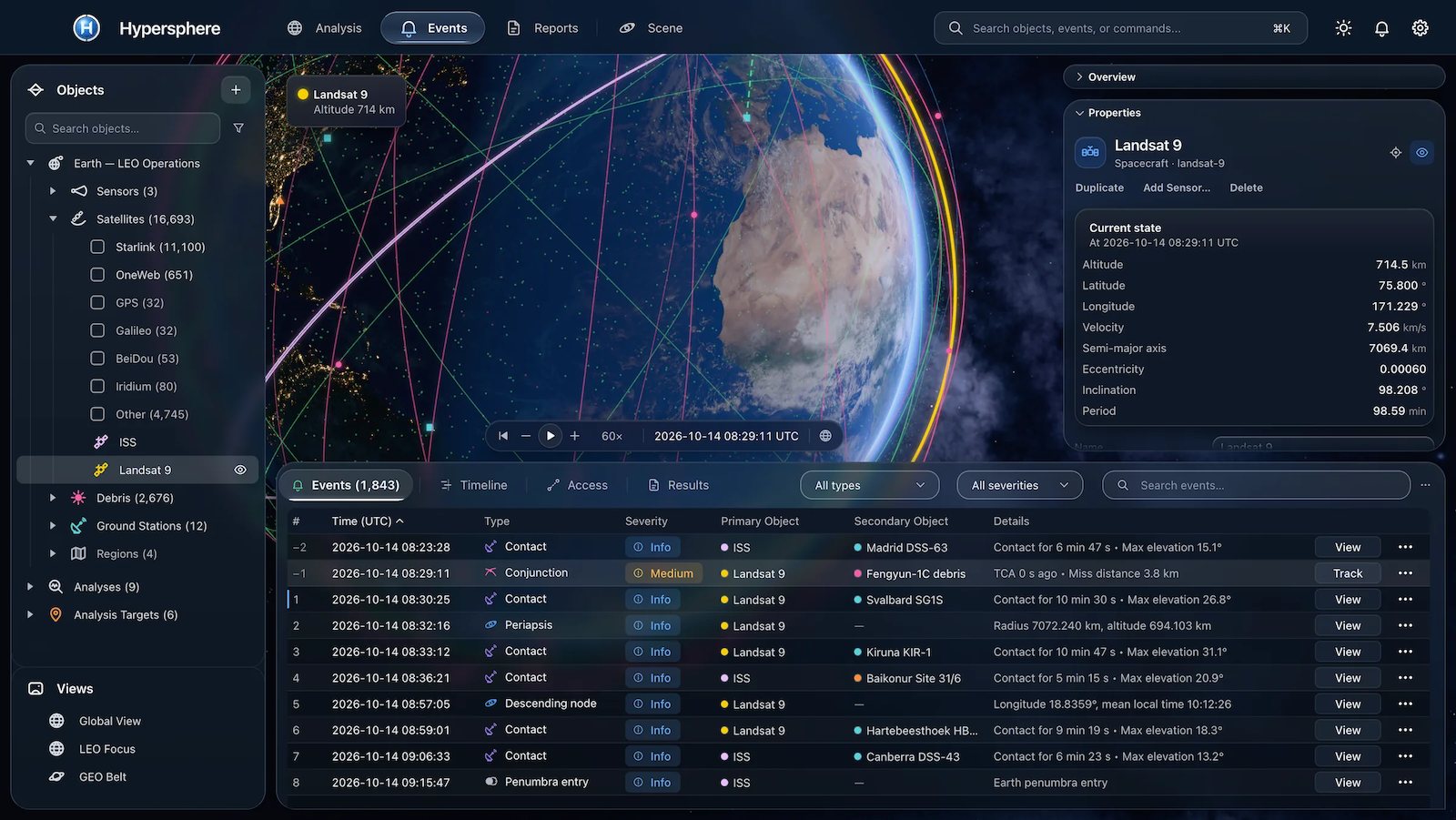Open the Access tab
The height and width of the screenshot is (820, 1456).
tap(577, 485)
